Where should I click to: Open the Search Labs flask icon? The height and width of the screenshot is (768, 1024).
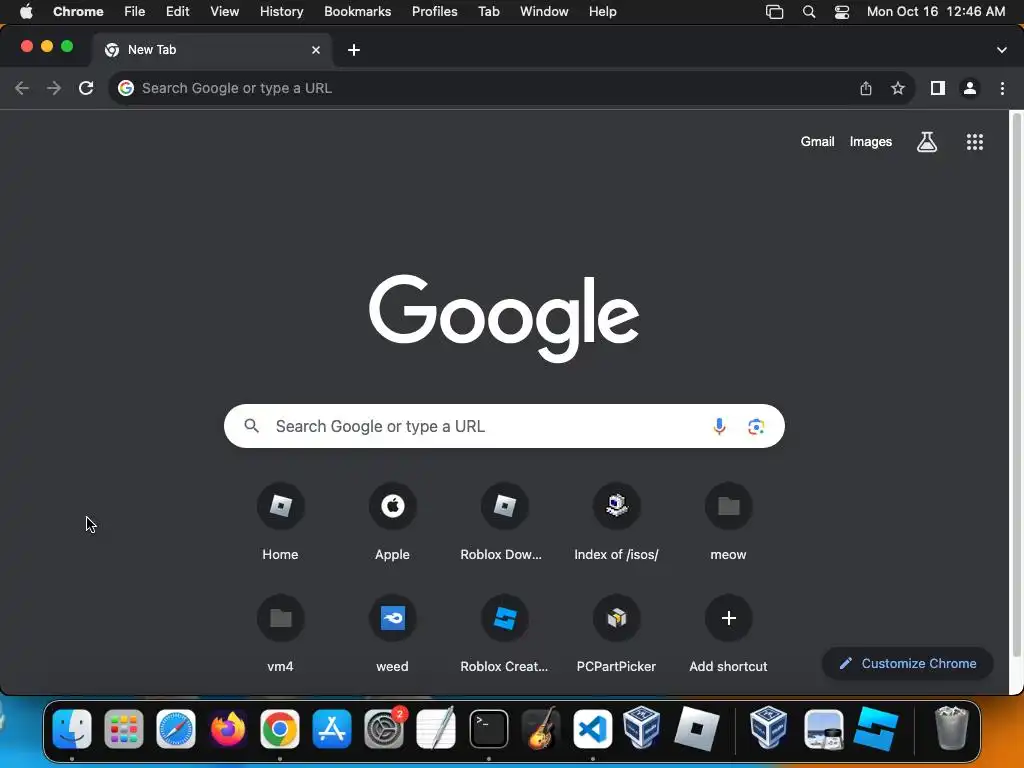tap(927, 142)
